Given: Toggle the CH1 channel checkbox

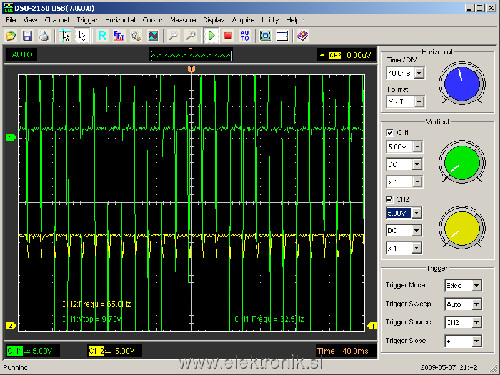Looking at the screenshot, I should pyautogui.click(x=389, y=133).
